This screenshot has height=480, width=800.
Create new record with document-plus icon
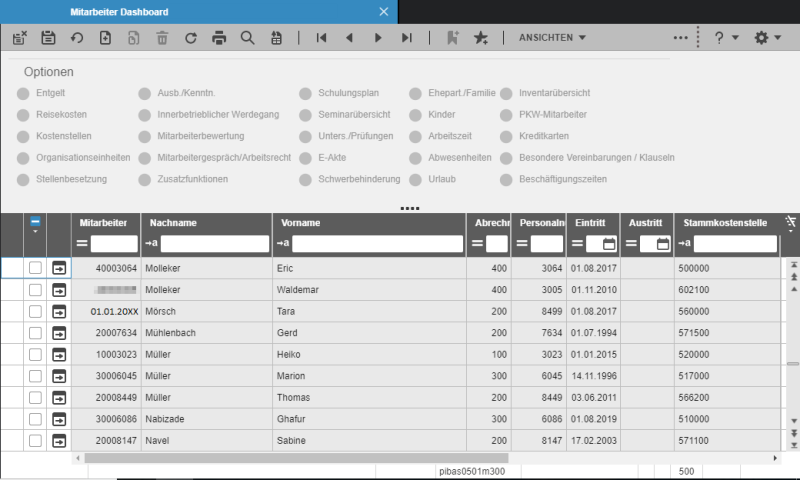(x=105, y=38)
